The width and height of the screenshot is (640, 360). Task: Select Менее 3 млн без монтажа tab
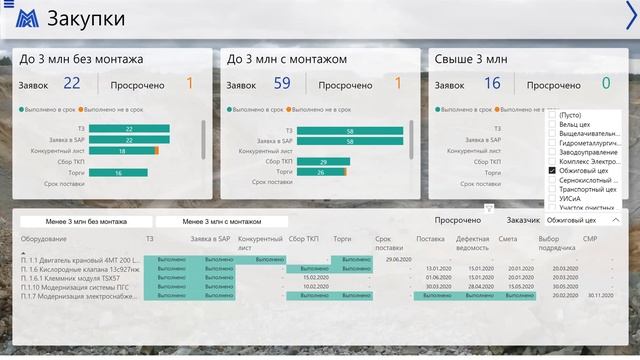click(x=86, y=222)
